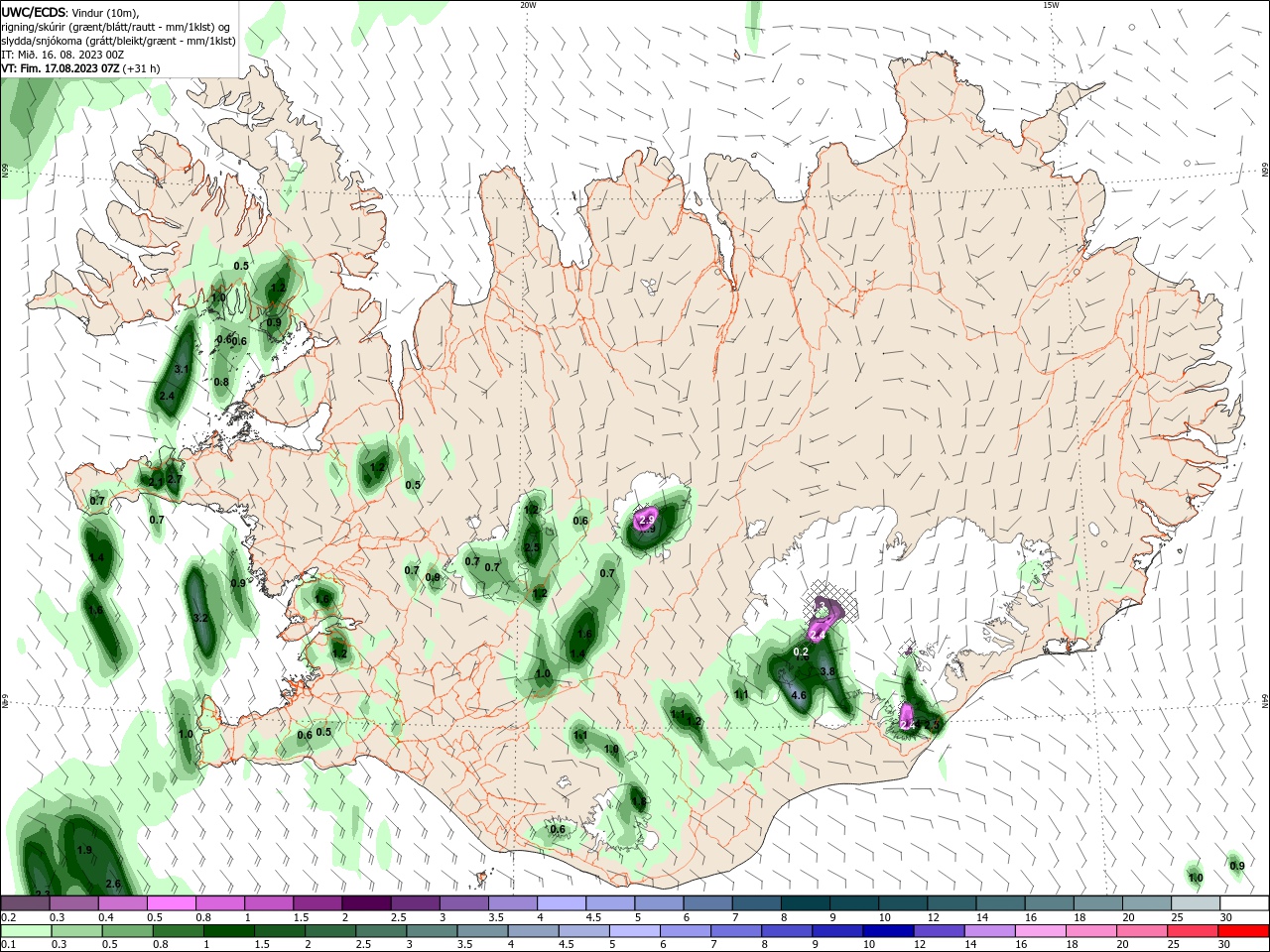Click the 3.1 precipitation value off Westfjords
Viewport: 1270px width, 952px height.
(182, 369)
